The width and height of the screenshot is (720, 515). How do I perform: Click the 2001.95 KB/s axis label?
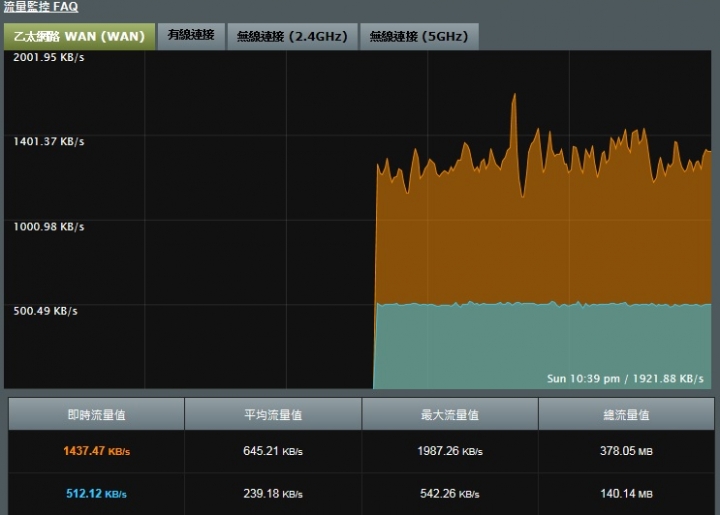coord(49,57)
